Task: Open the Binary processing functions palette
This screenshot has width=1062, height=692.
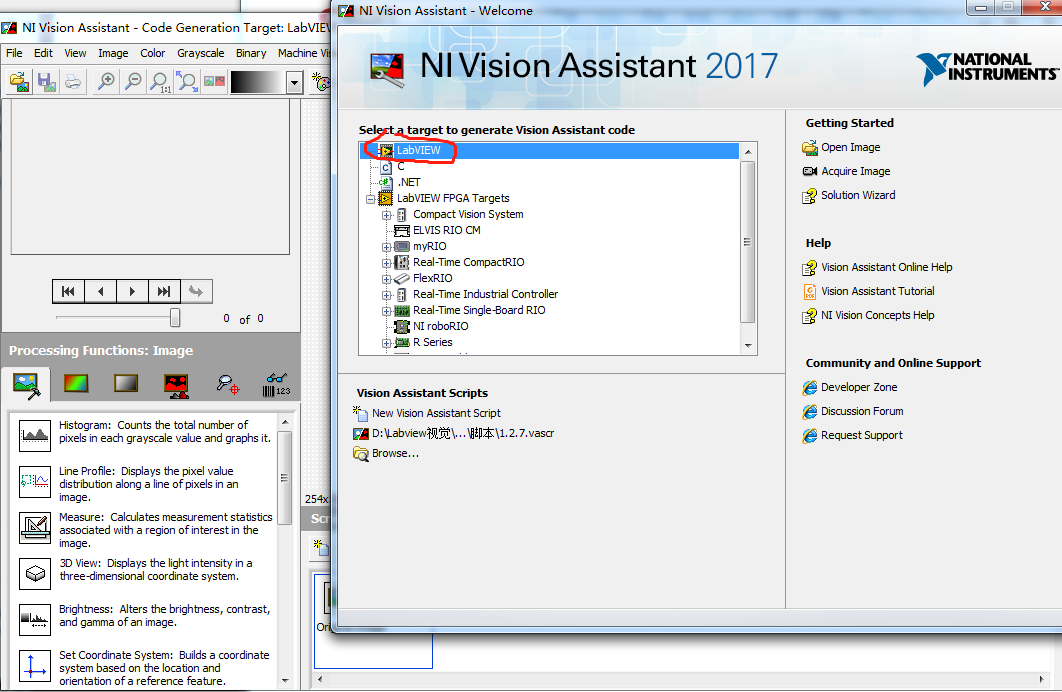Action: point(175,381)
